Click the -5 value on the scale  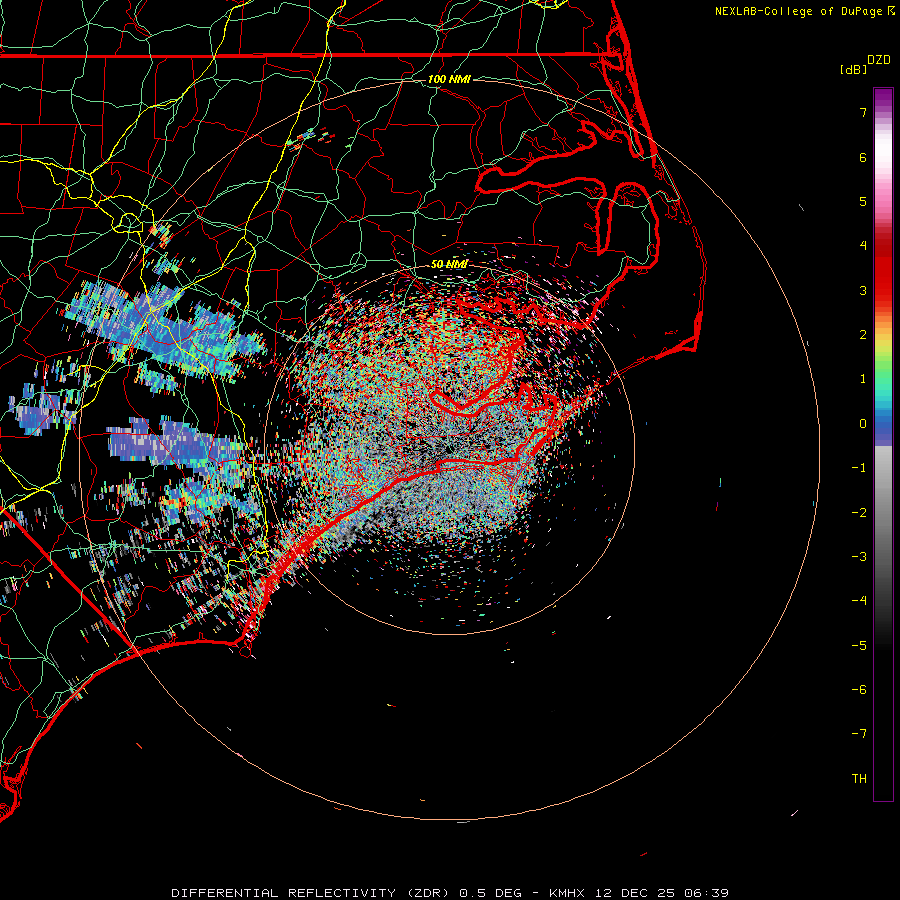coord(859,646)
